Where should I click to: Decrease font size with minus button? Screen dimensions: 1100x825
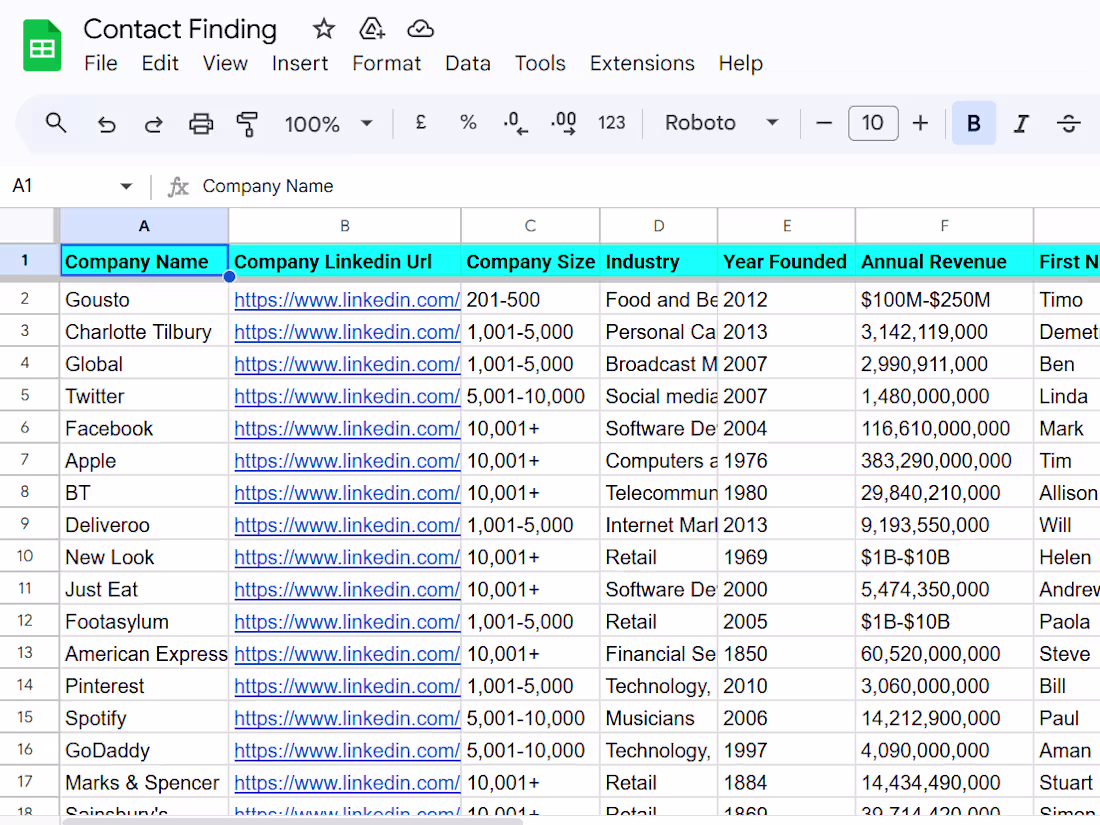pyautogui.click(x=824, y=123)
